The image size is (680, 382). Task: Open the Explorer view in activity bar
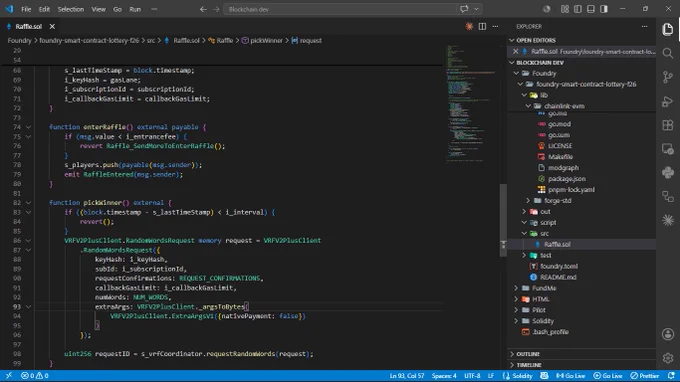668,29
